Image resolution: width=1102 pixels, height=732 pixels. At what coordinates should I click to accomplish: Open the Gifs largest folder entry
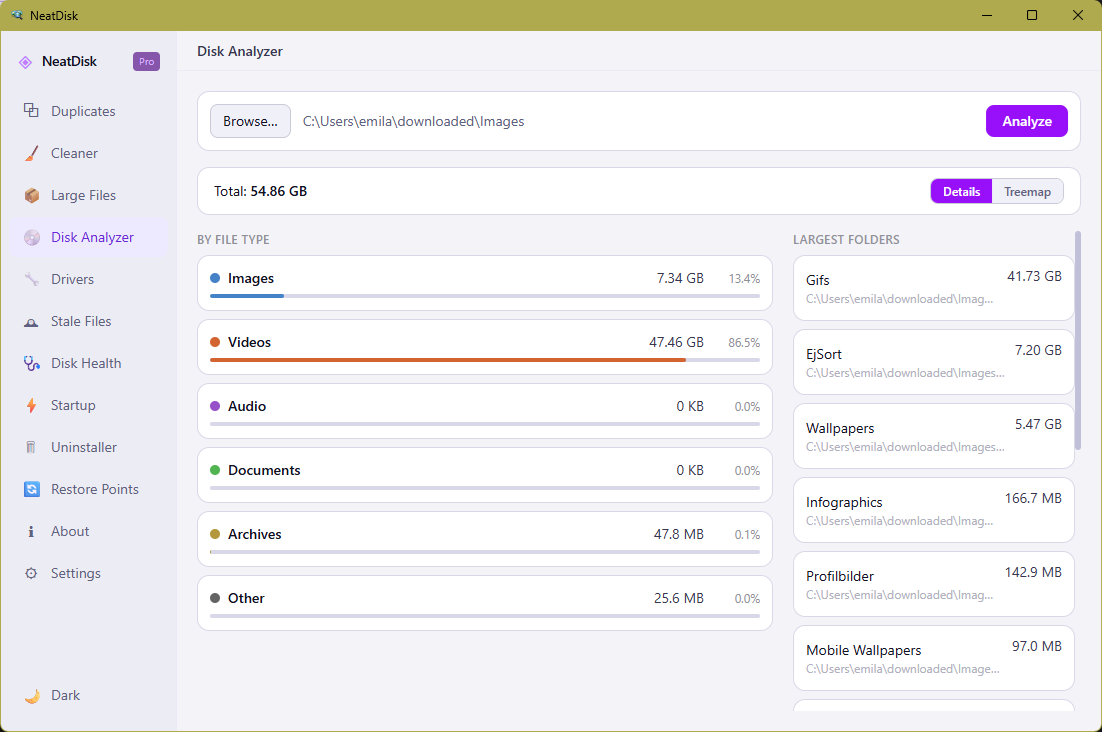coord(933,288)
